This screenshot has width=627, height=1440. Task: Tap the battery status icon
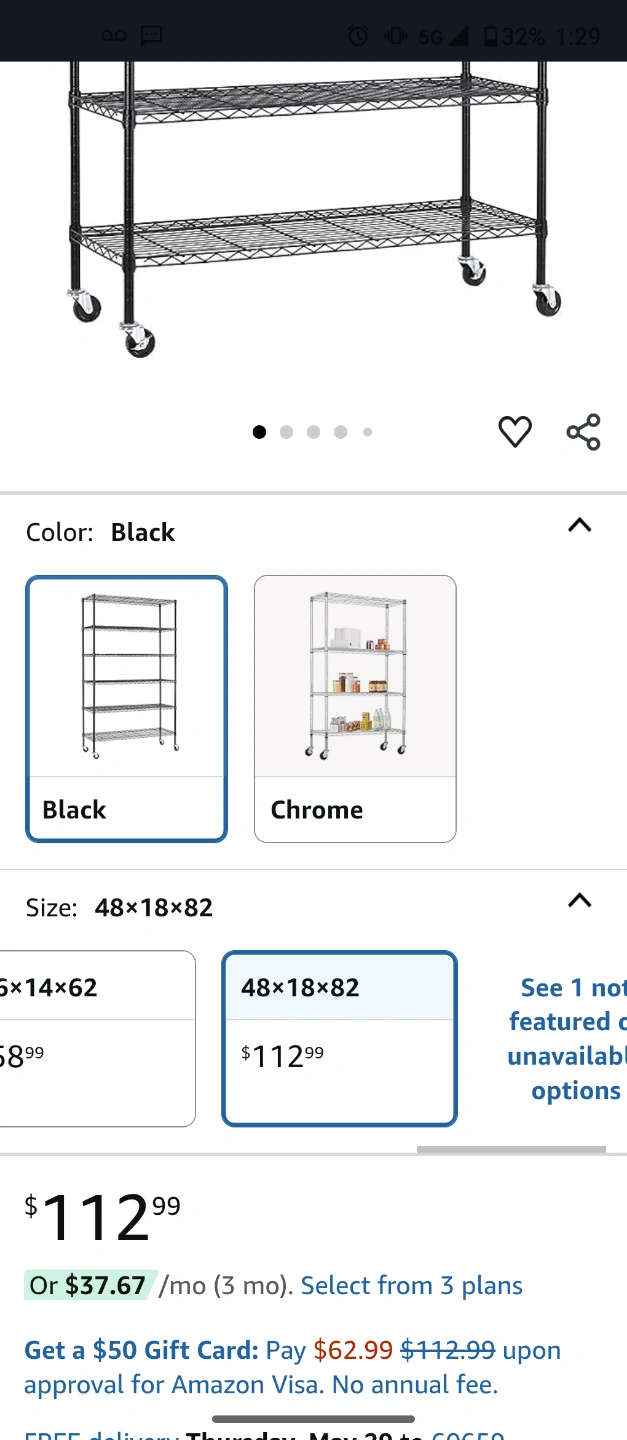pos(490,37)
